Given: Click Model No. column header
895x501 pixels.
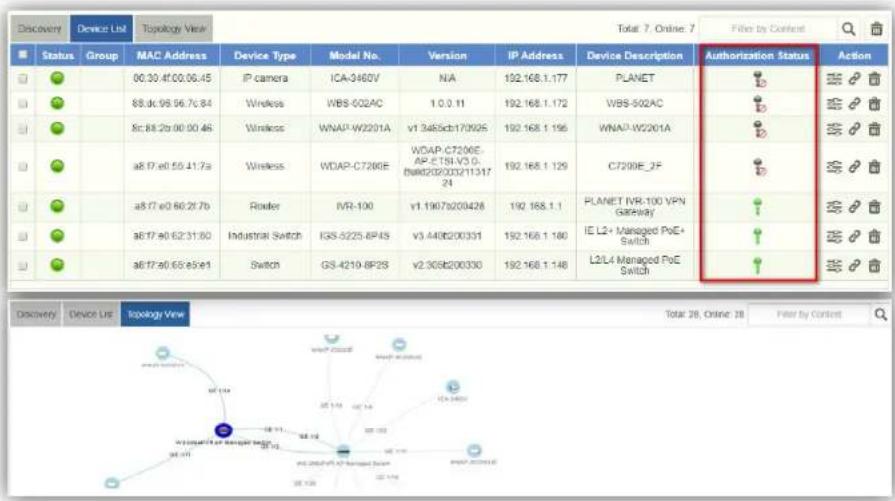Looking at the screenshot, I should [x=354, y=55].
